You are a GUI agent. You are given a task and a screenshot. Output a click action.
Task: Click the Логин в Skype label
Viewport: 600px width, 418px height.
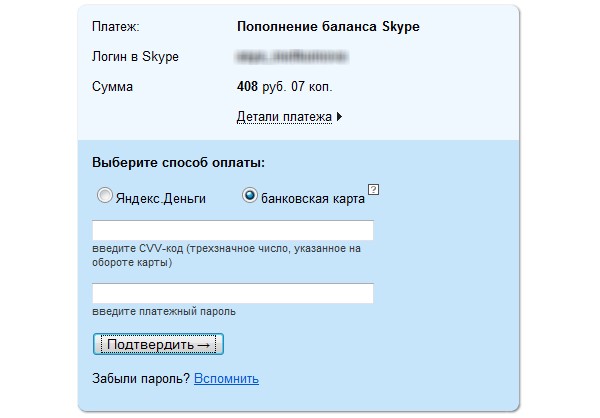[x=135, y=57]
